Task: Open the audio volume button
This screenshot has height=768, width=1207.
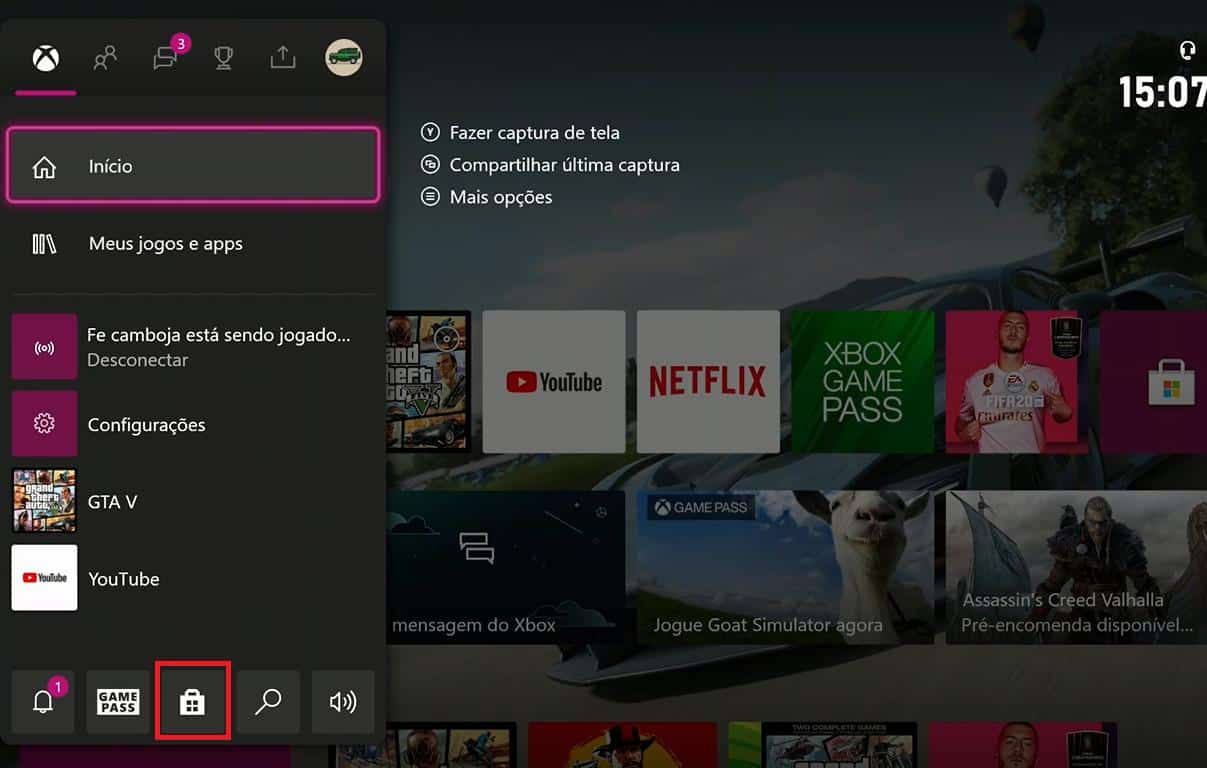Action: pyautogui.click(x=343, y=702)
